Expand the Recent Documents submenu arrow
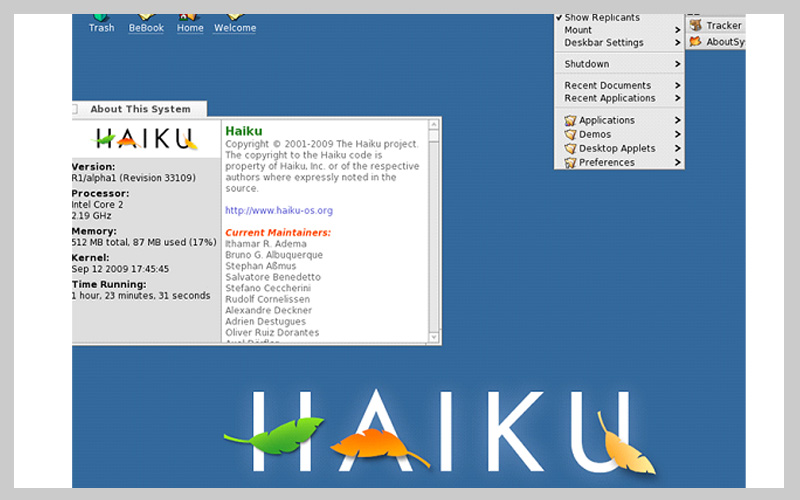800x500 pixels. [x=678, y=85]
